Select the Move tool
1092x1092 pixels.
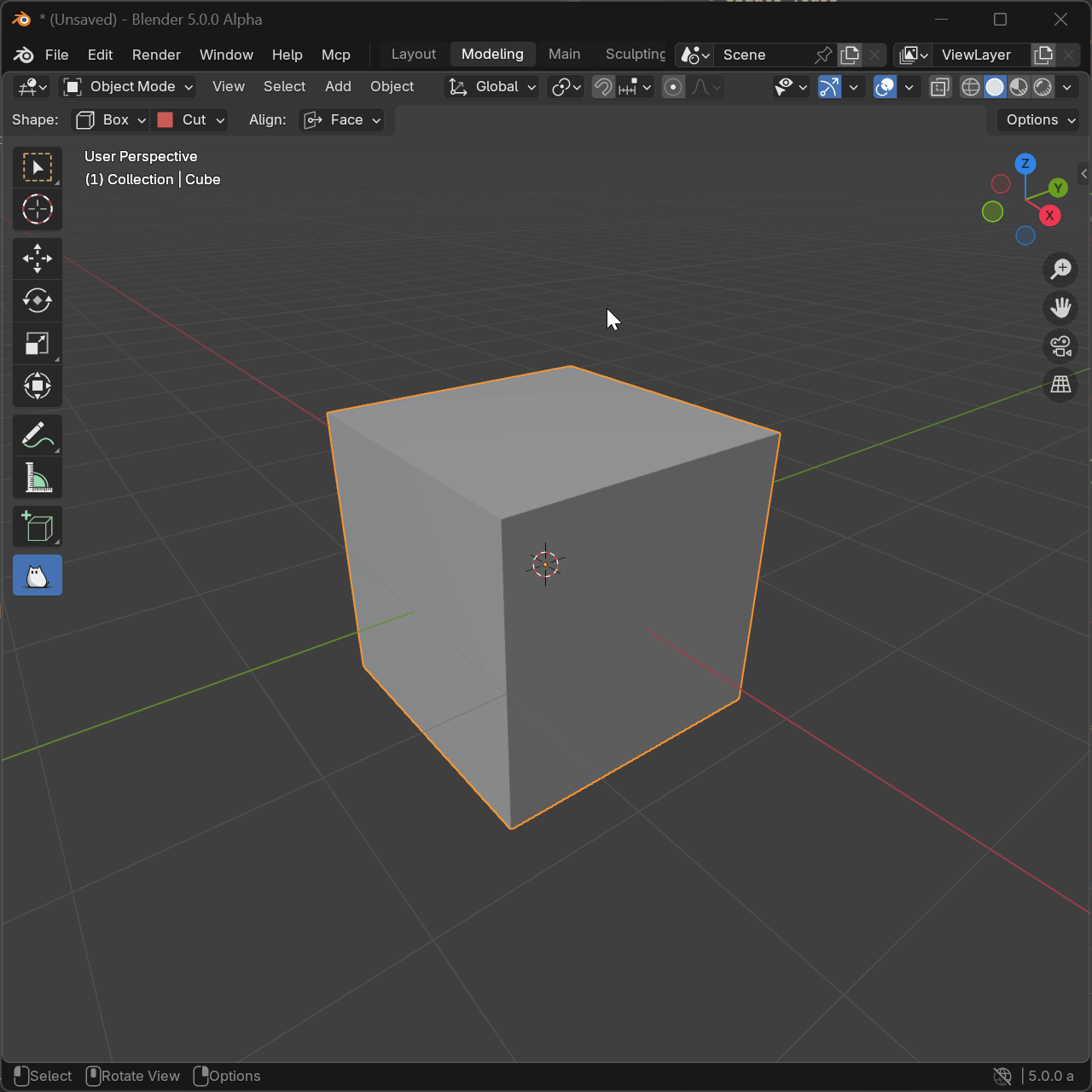pos(38,258)
